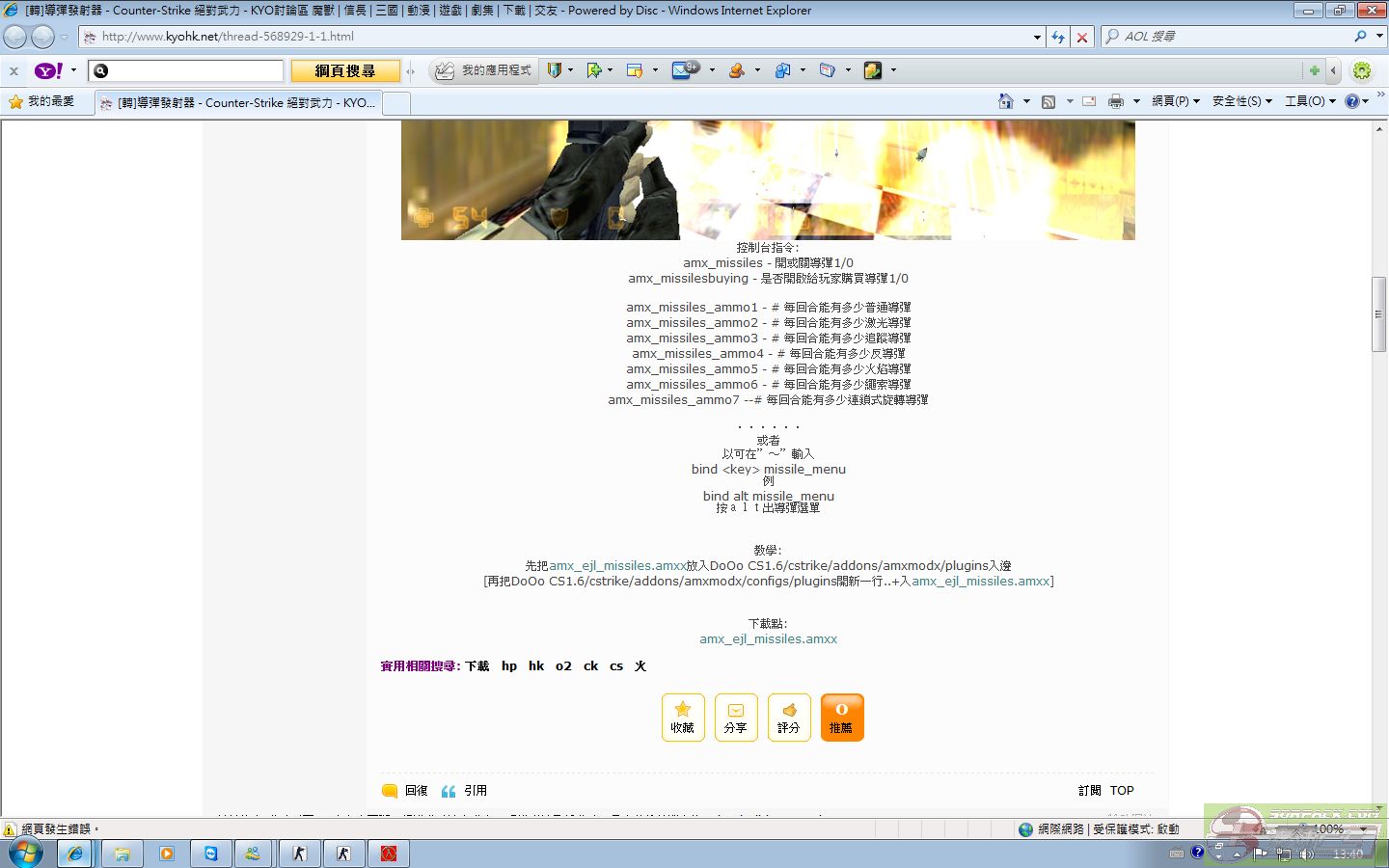Viewport: 1389px width, 868px height.
Task: Click the 評分 rating button
Action: click(x=788, y=718)
